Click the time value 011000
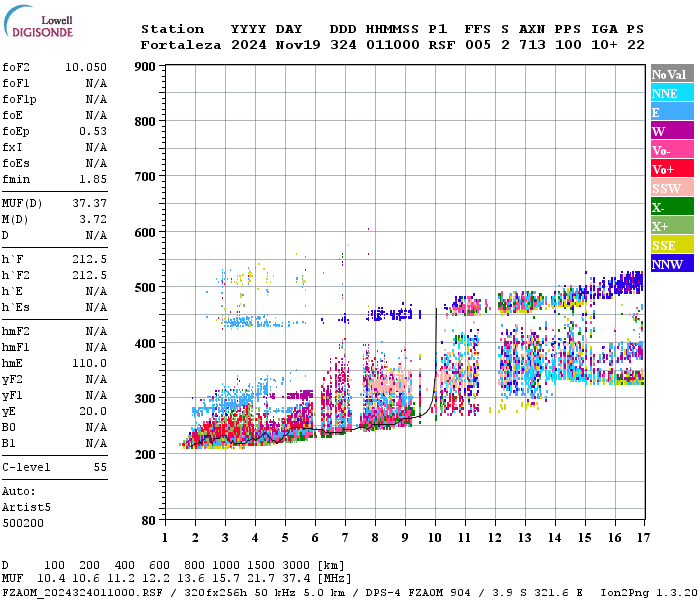 click(393, 45)
